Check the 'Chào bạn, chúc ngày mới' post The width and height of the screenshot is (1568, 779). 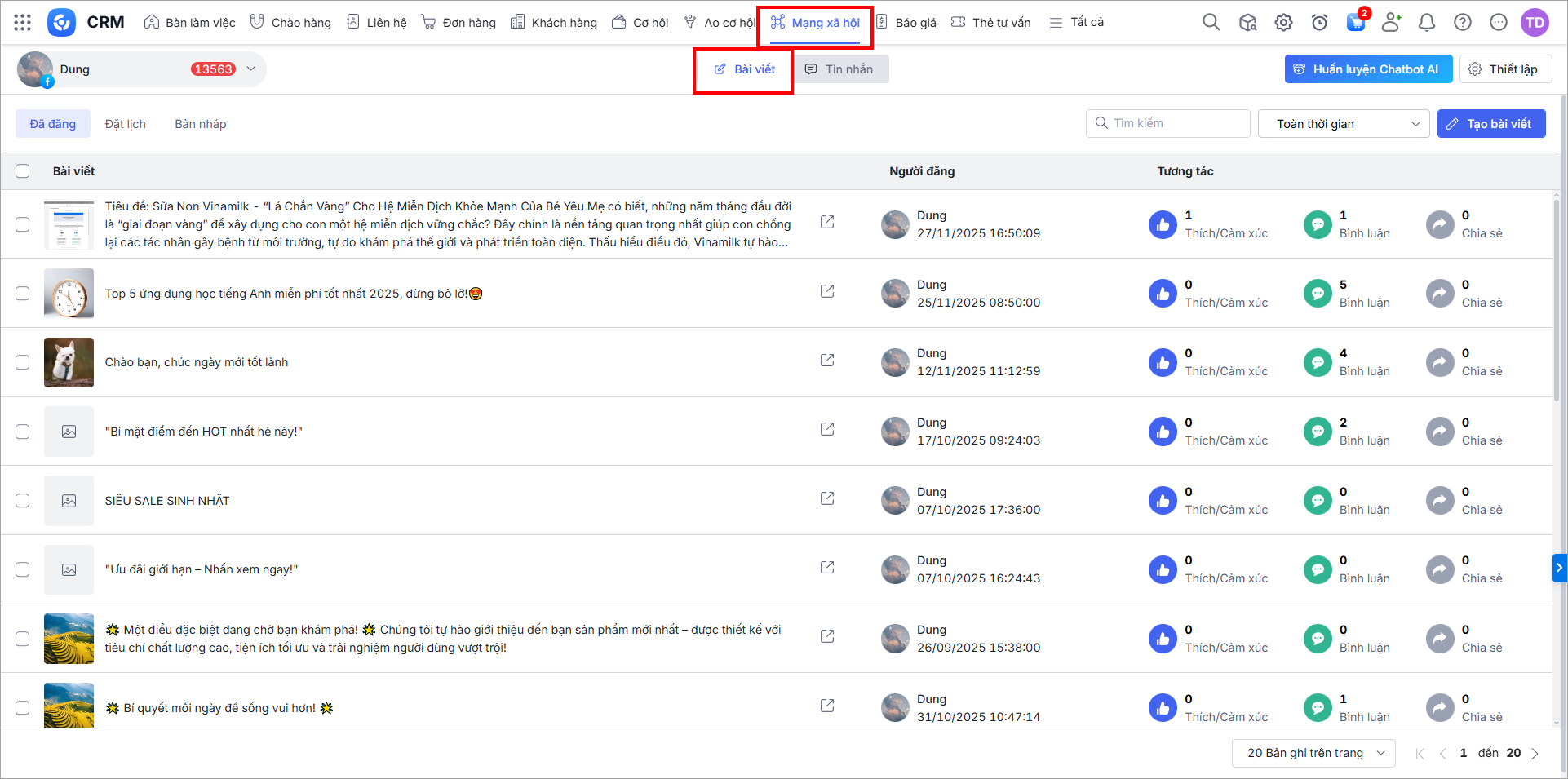coord(23,362)
